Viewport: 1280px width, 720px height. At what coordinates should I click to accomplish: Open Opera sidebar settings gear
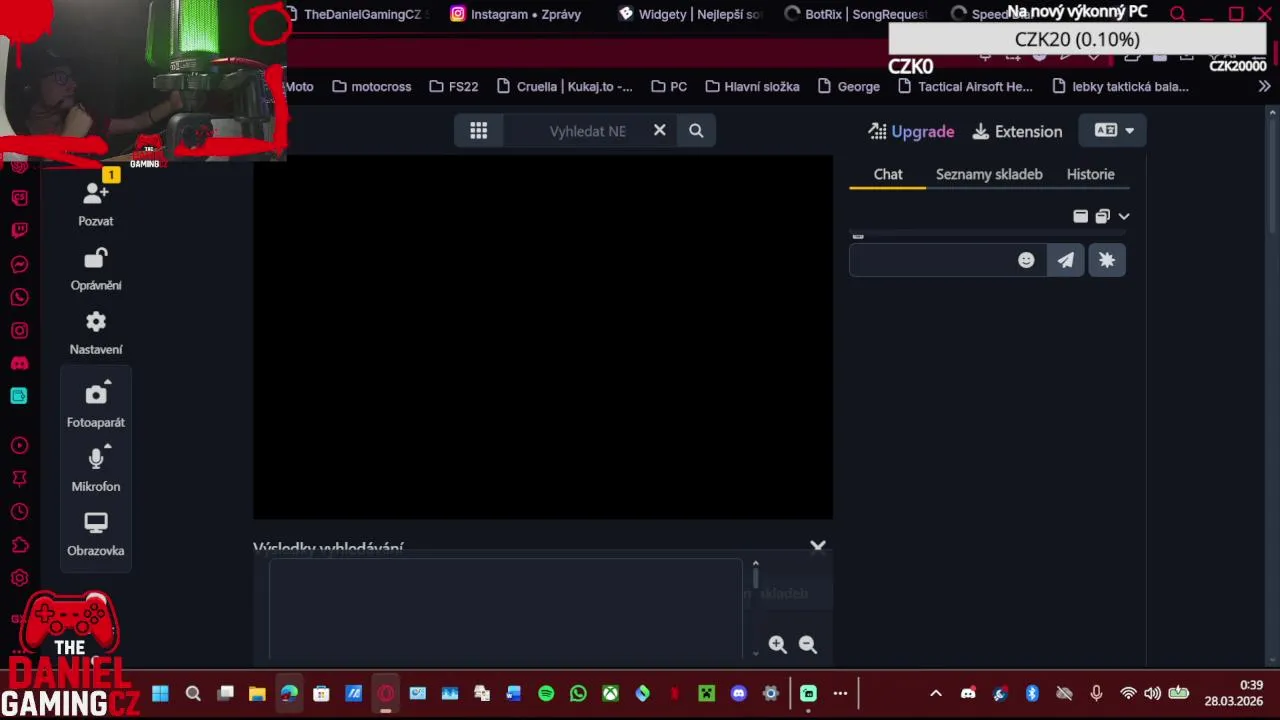tap(19, 578)
